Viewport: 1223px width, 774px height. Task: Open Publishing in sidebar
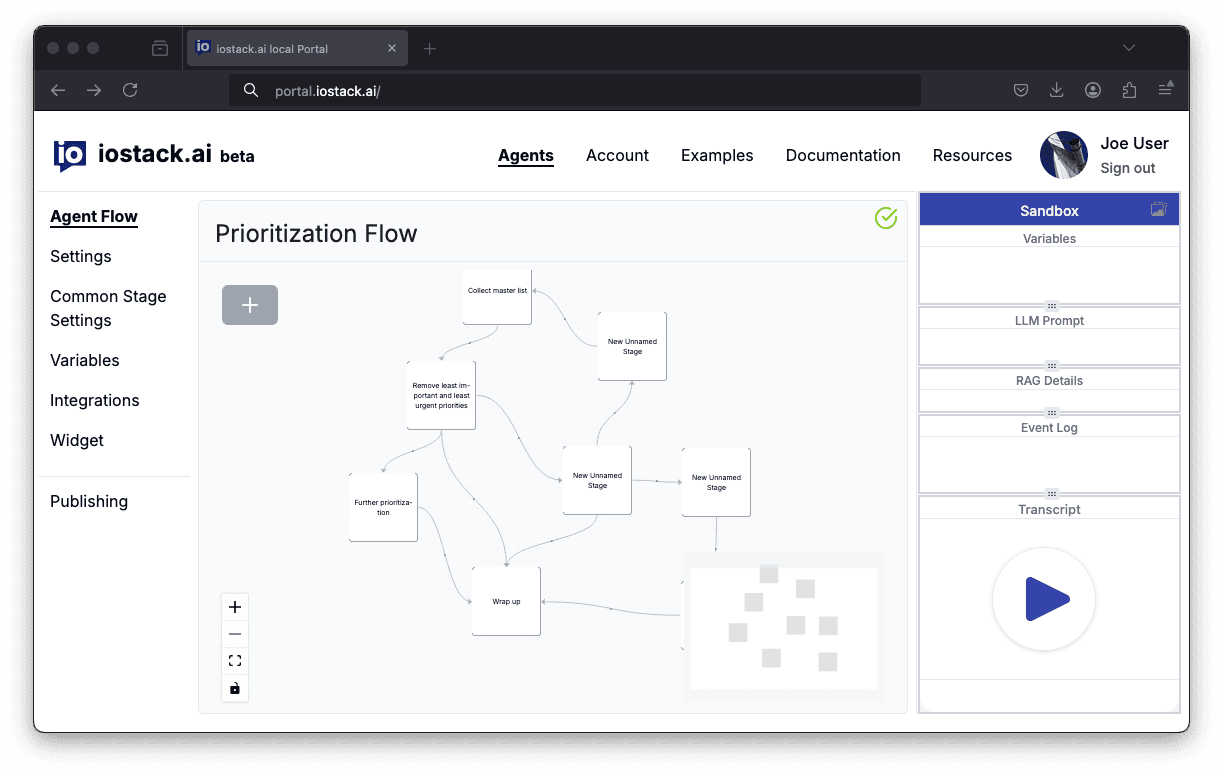tap(89, 501)
